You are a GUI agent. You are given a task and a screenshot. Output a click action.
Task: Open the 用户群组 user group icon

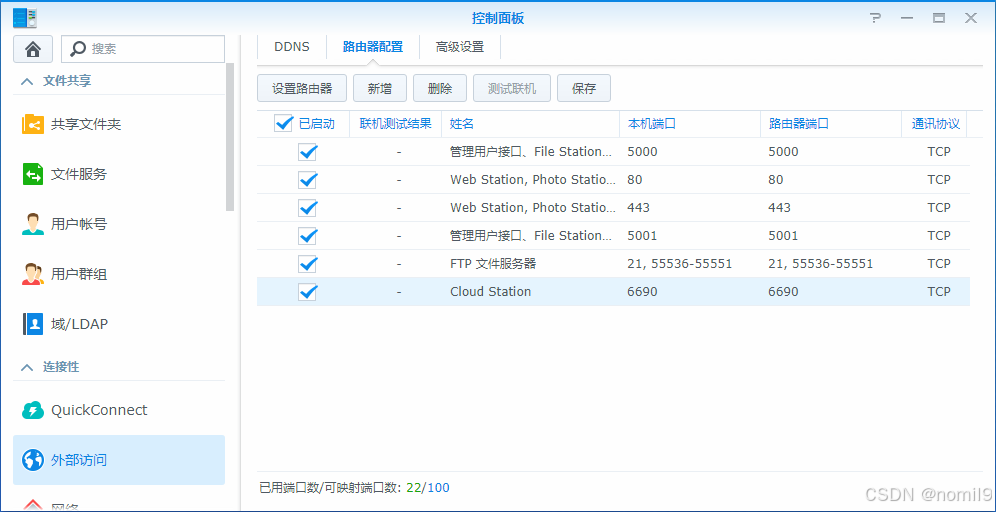tap(33, 274)
